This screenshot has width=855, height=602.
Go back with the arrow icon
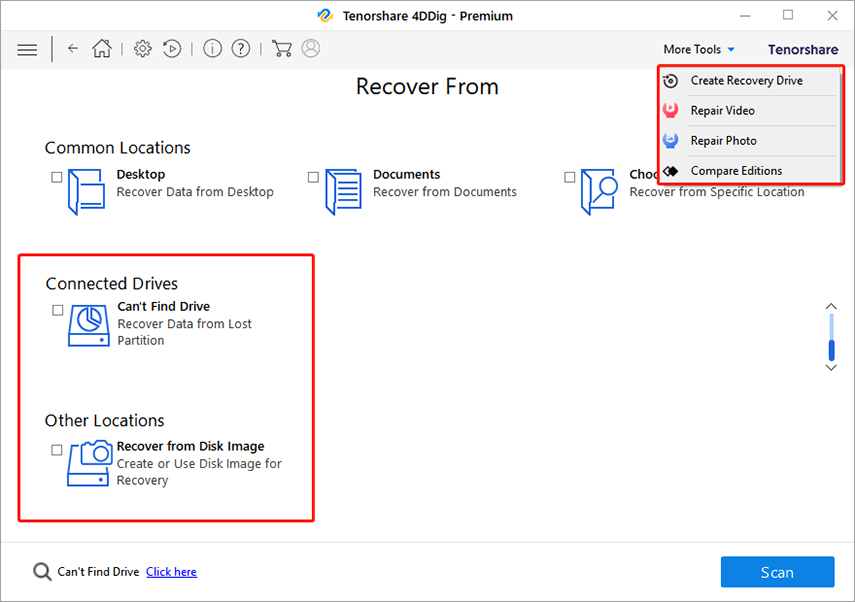click(x=73, y=49)
